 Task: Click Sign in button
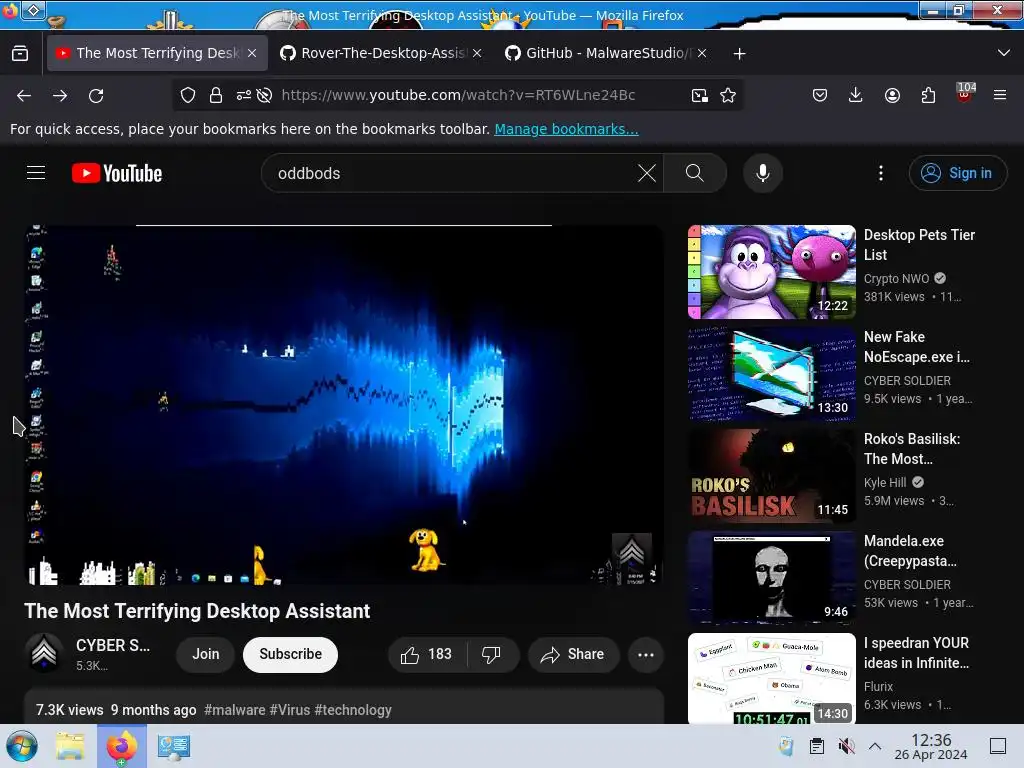pyautogui.click(x=957, y=173)
